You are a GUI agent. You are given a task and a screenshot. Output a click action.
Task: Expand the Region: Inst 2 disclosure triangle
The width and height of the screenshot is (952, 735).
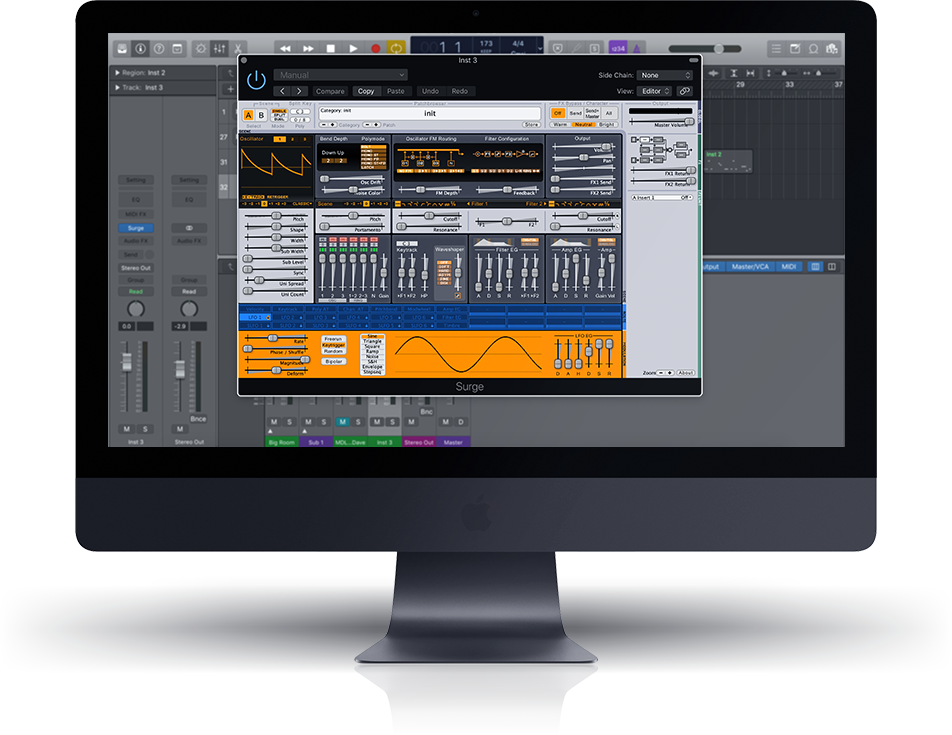pyautogui.click(x=114, y=73)
